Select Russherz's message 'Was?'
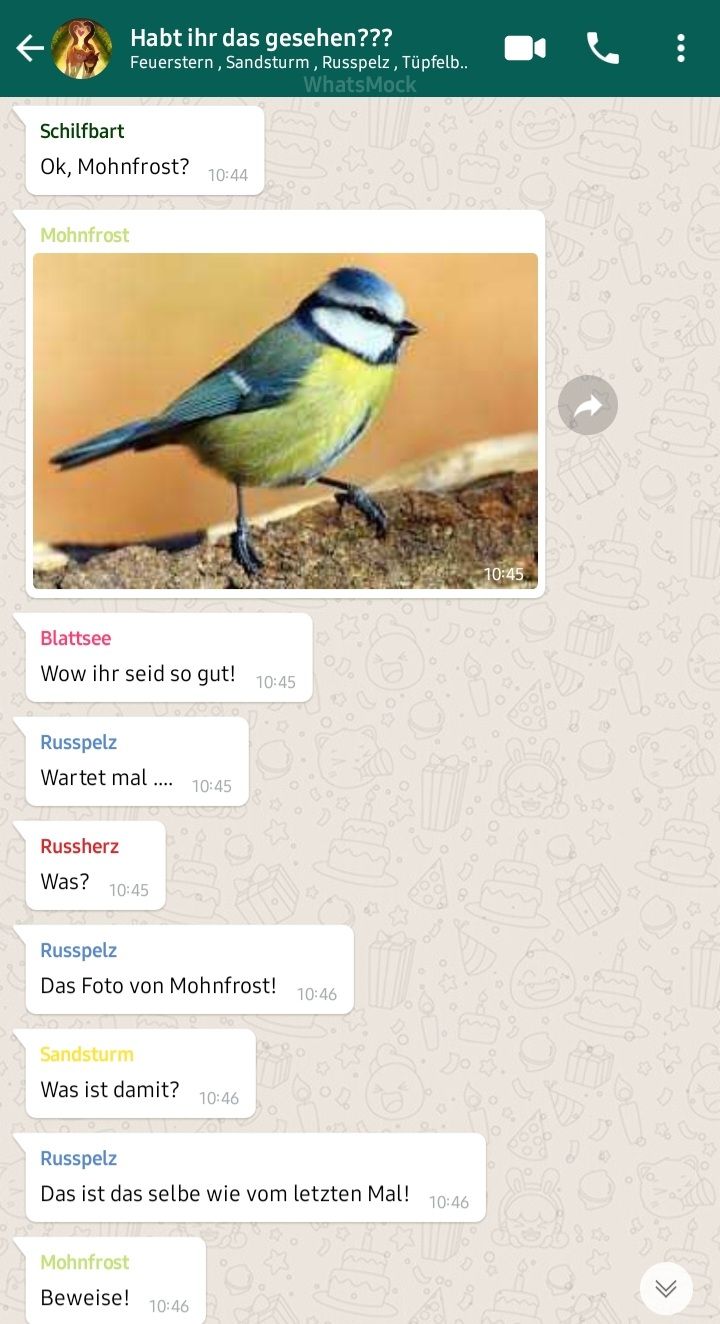The image size is (720, 1324). pos(65,882)
